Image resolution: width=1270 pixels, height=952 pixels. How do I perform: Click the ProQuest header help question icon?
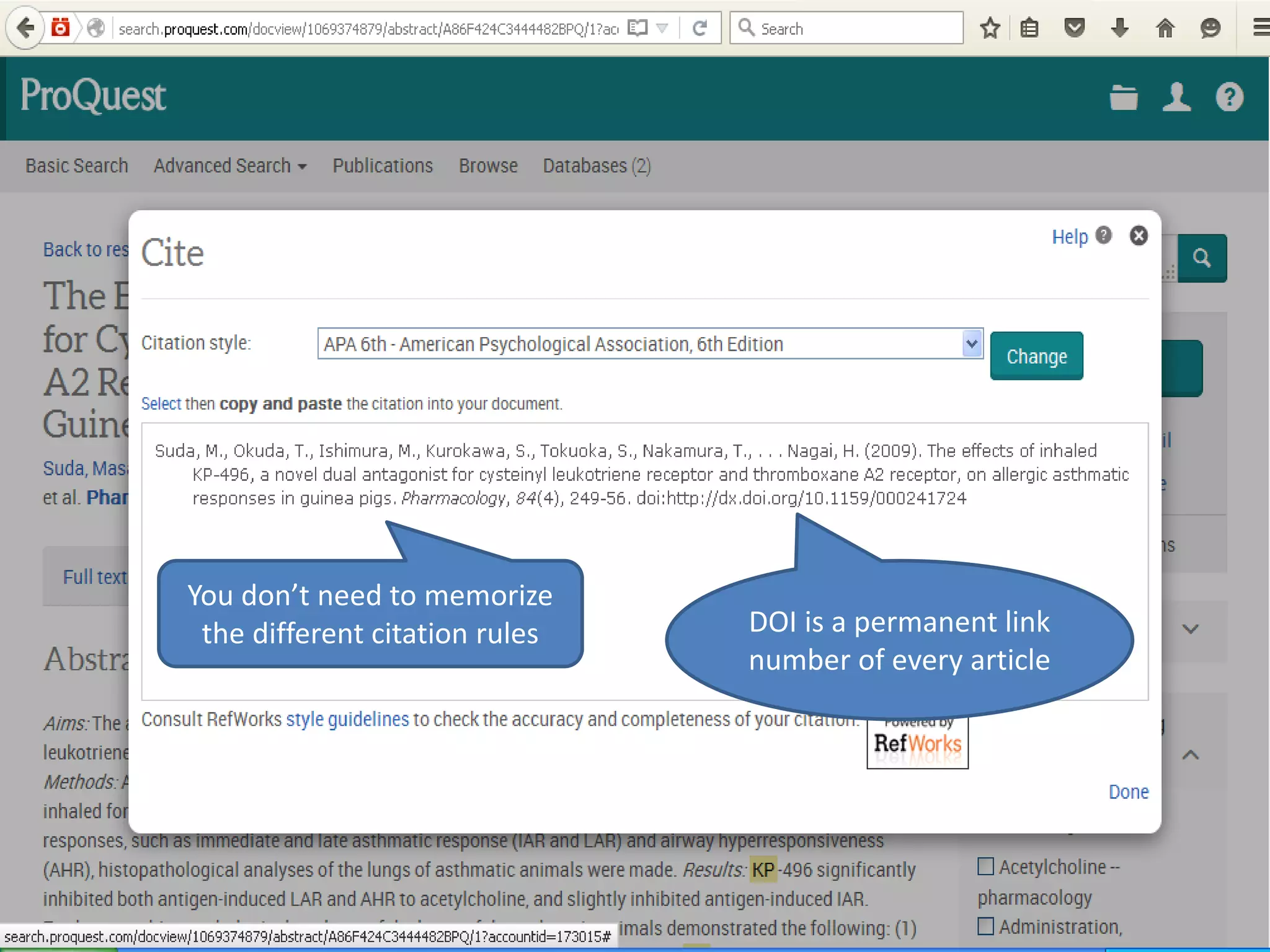pos(1229,97)
